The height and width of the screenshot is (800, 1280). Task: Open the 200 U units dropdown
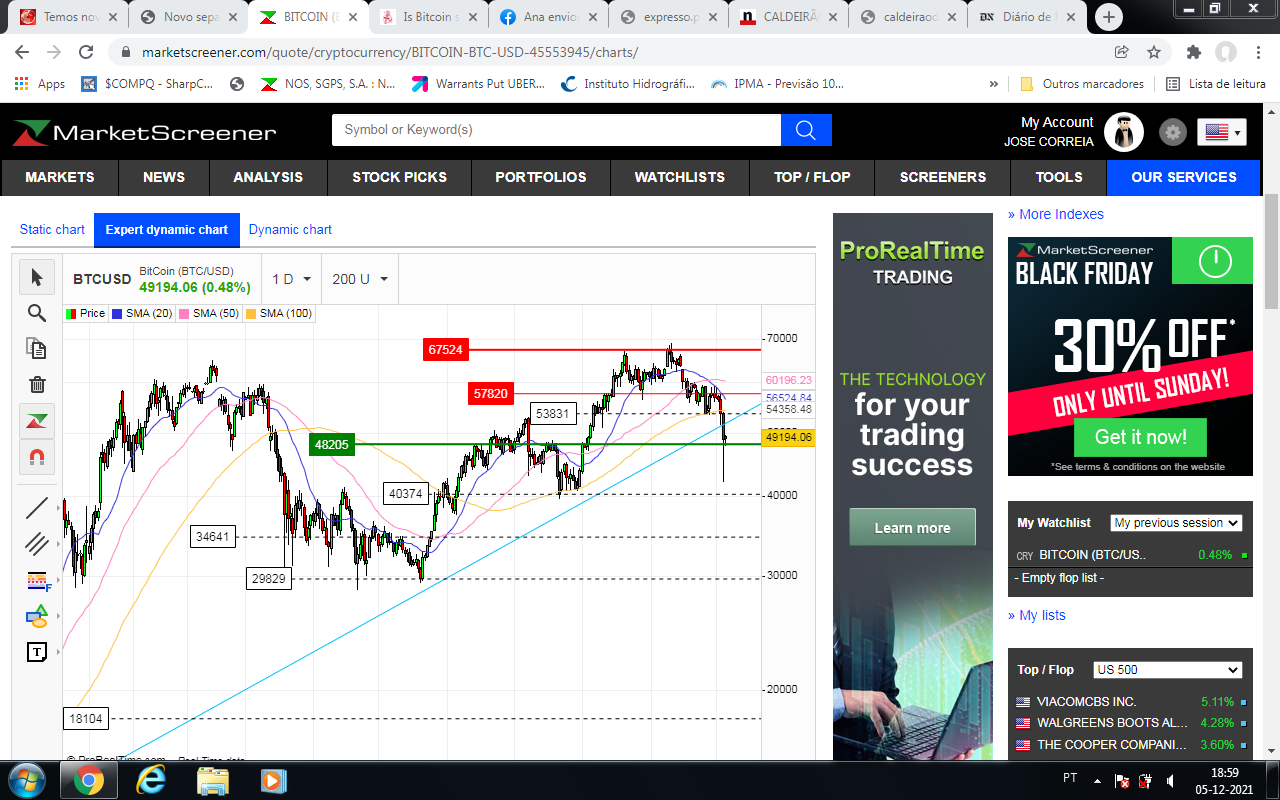[x=360, y=279]
